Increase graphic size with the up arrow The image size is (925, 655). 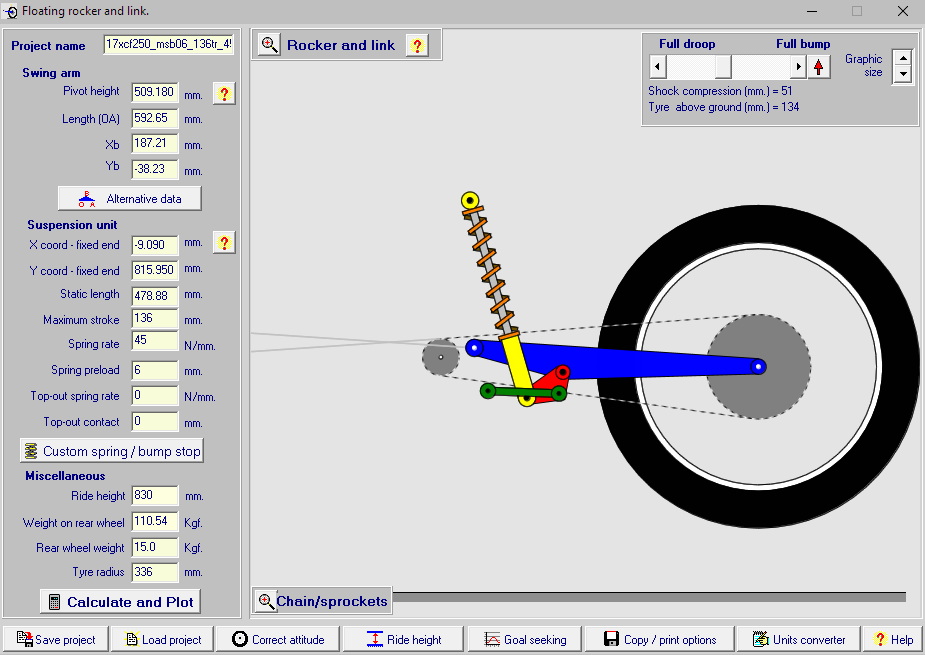(x=903, y=59)
